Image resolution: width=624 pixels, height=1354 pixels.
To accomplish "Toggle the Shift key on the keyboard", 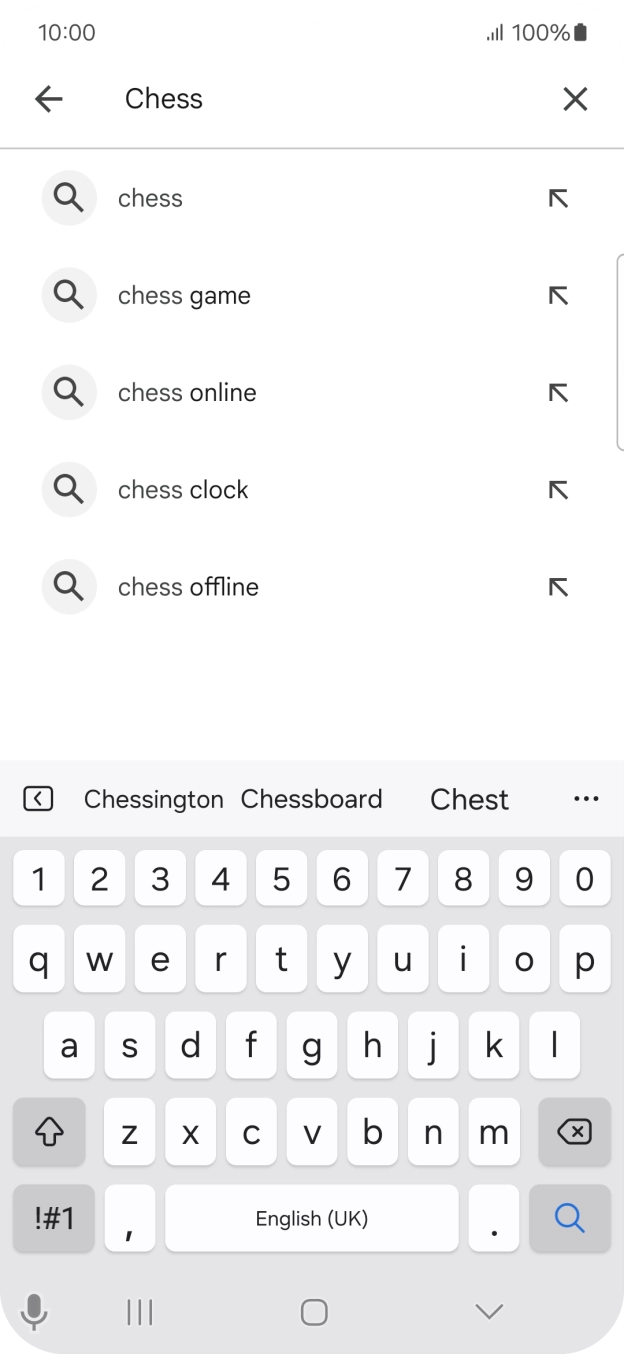I will click(x=49, y=1132).
